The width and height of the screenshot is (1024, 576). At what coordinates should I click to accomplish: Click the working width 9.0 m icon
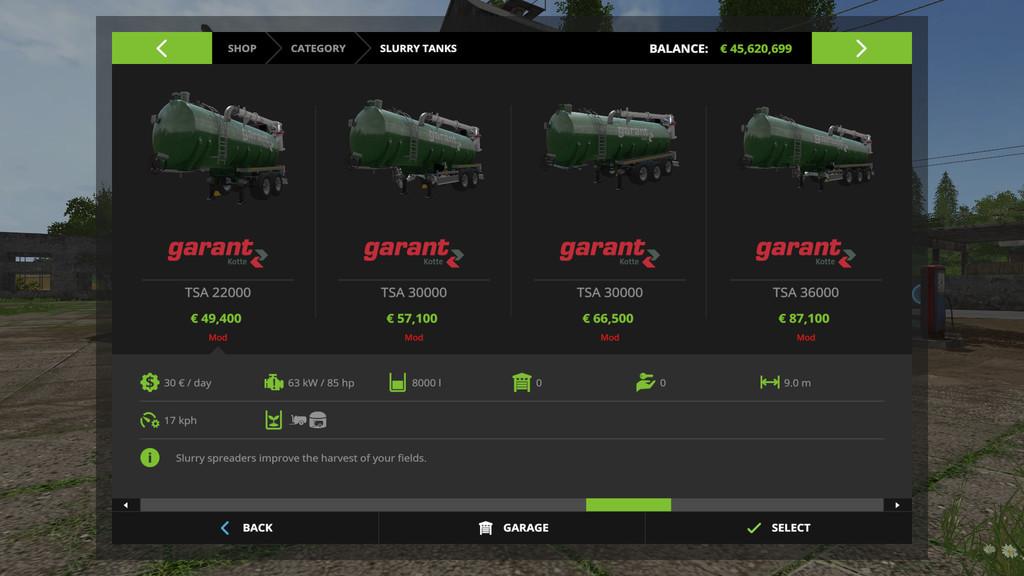pos(769,382)
